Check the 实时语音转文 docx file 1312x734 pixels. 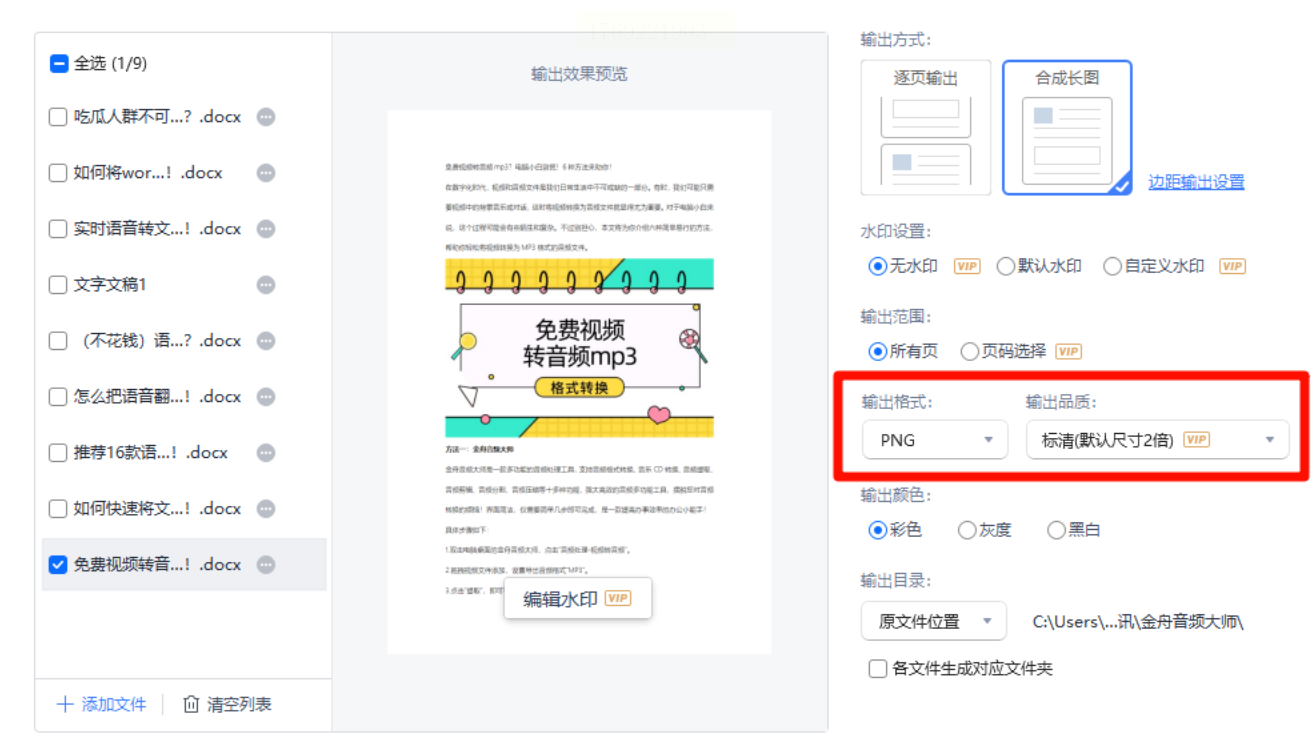(x=58, y=229)
